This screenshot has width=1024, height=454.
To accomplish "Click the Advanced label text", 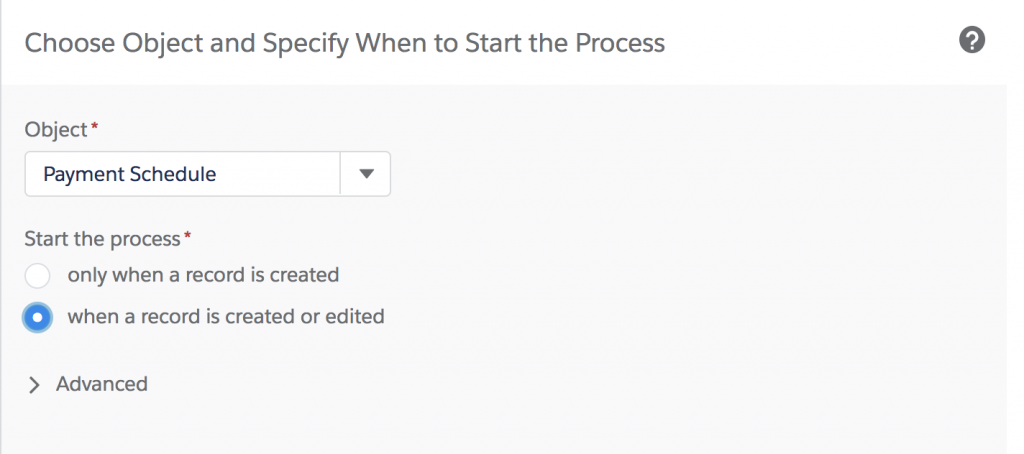I will [102, 384].
